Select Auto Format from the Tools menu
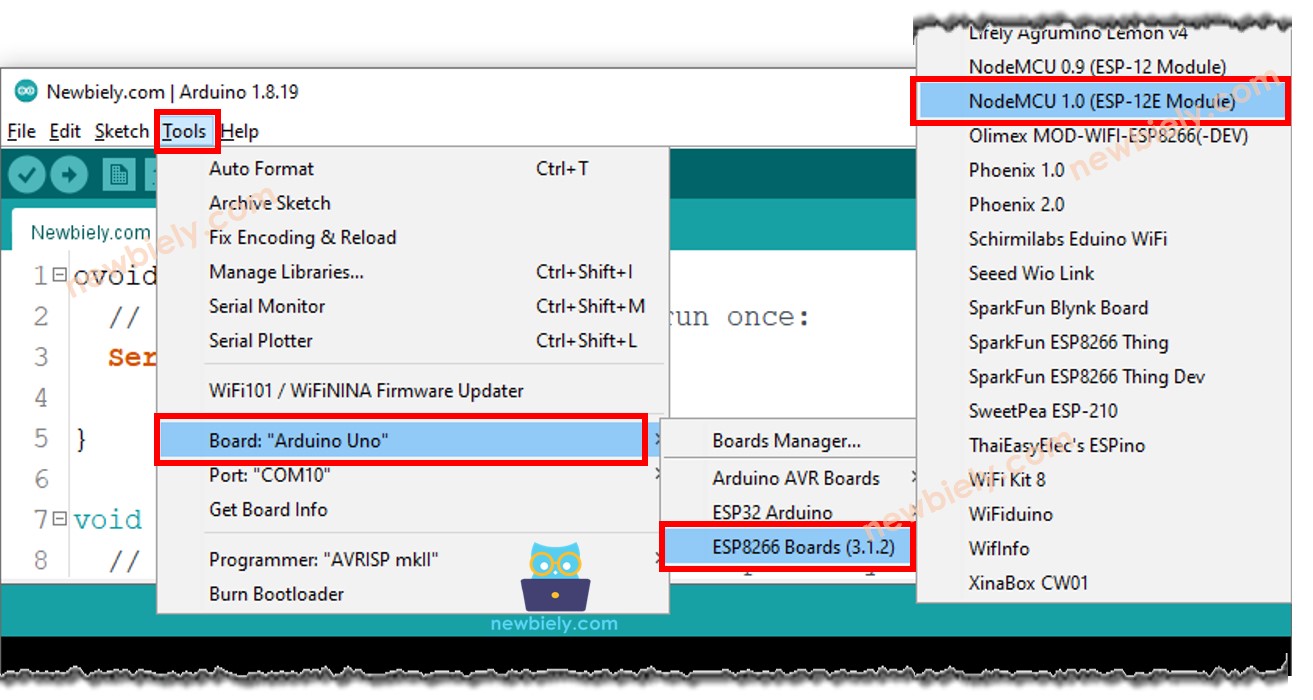 coord(264,168)
